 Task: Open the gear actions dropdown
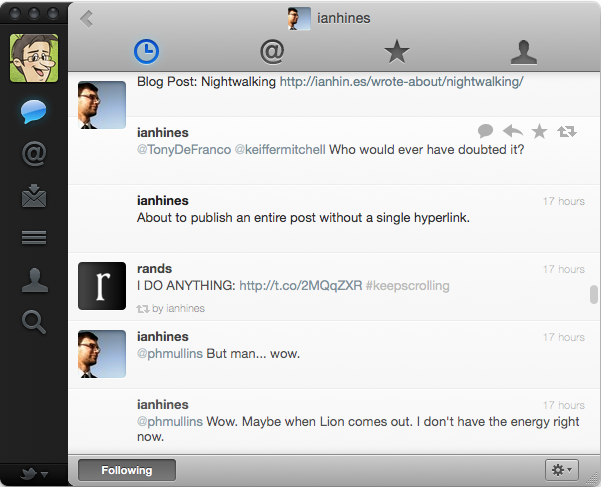tap(562, 470)
